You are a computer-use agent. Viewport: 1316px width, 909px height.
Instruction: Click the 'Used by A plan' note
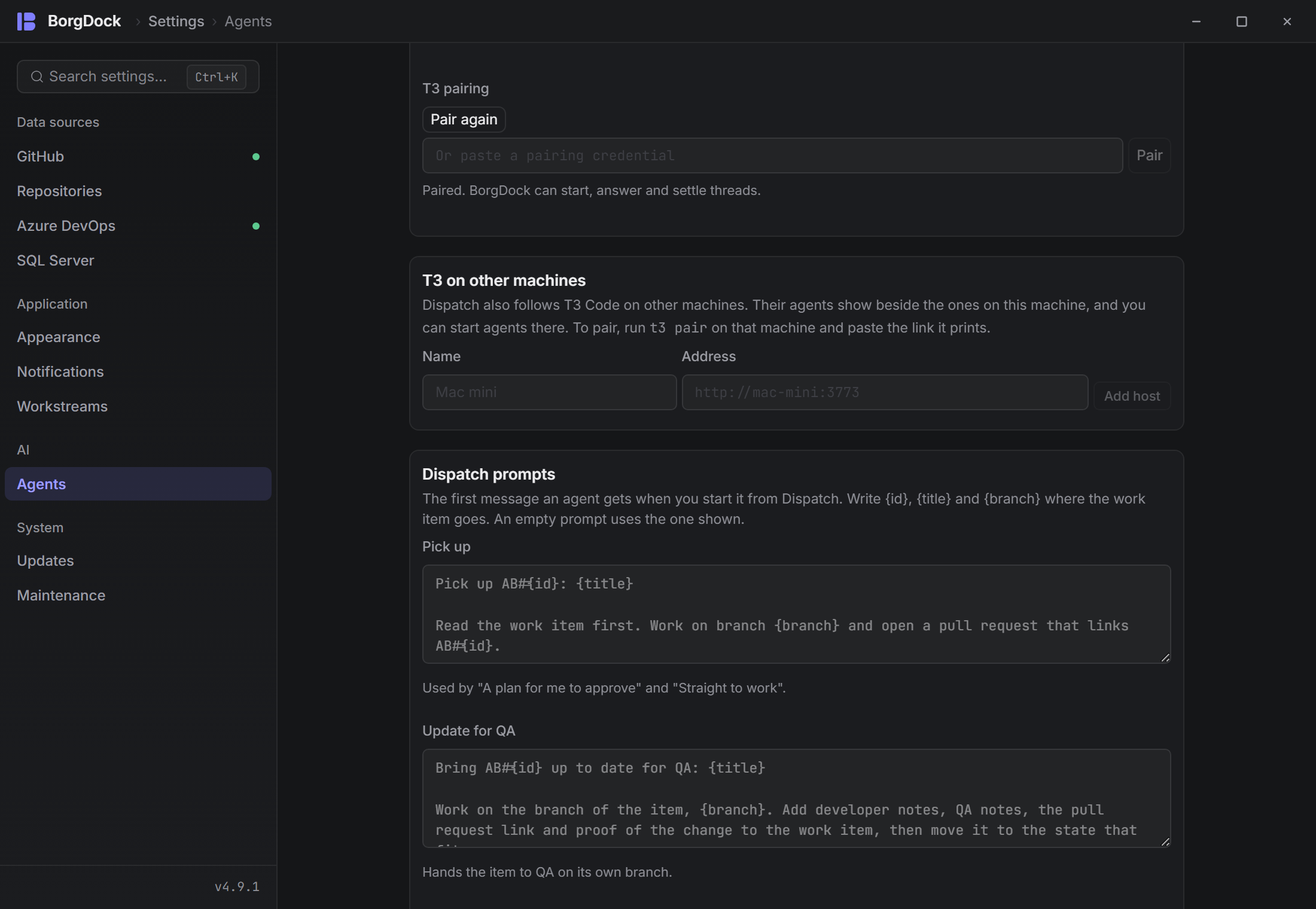(x=604, y=688)
